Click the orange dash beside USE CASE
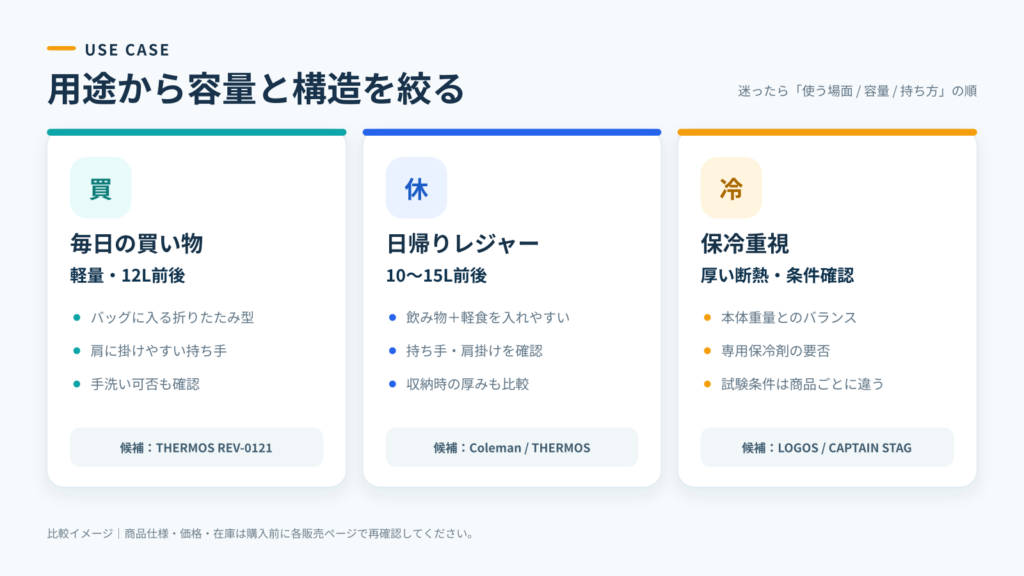 [x=61, y=48]
